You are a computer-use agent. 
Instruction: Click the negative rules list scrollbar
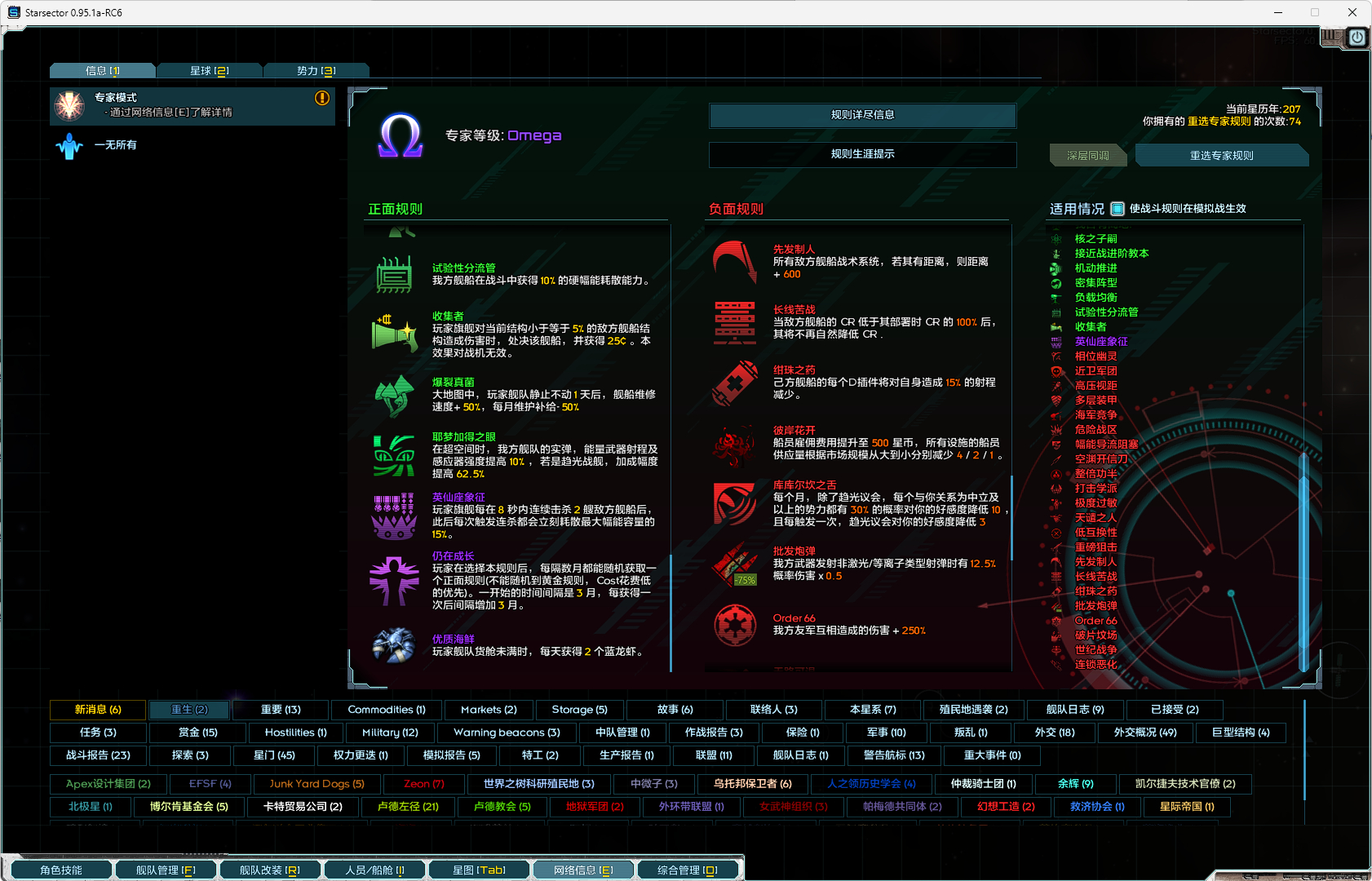(x=1011, y=518)
